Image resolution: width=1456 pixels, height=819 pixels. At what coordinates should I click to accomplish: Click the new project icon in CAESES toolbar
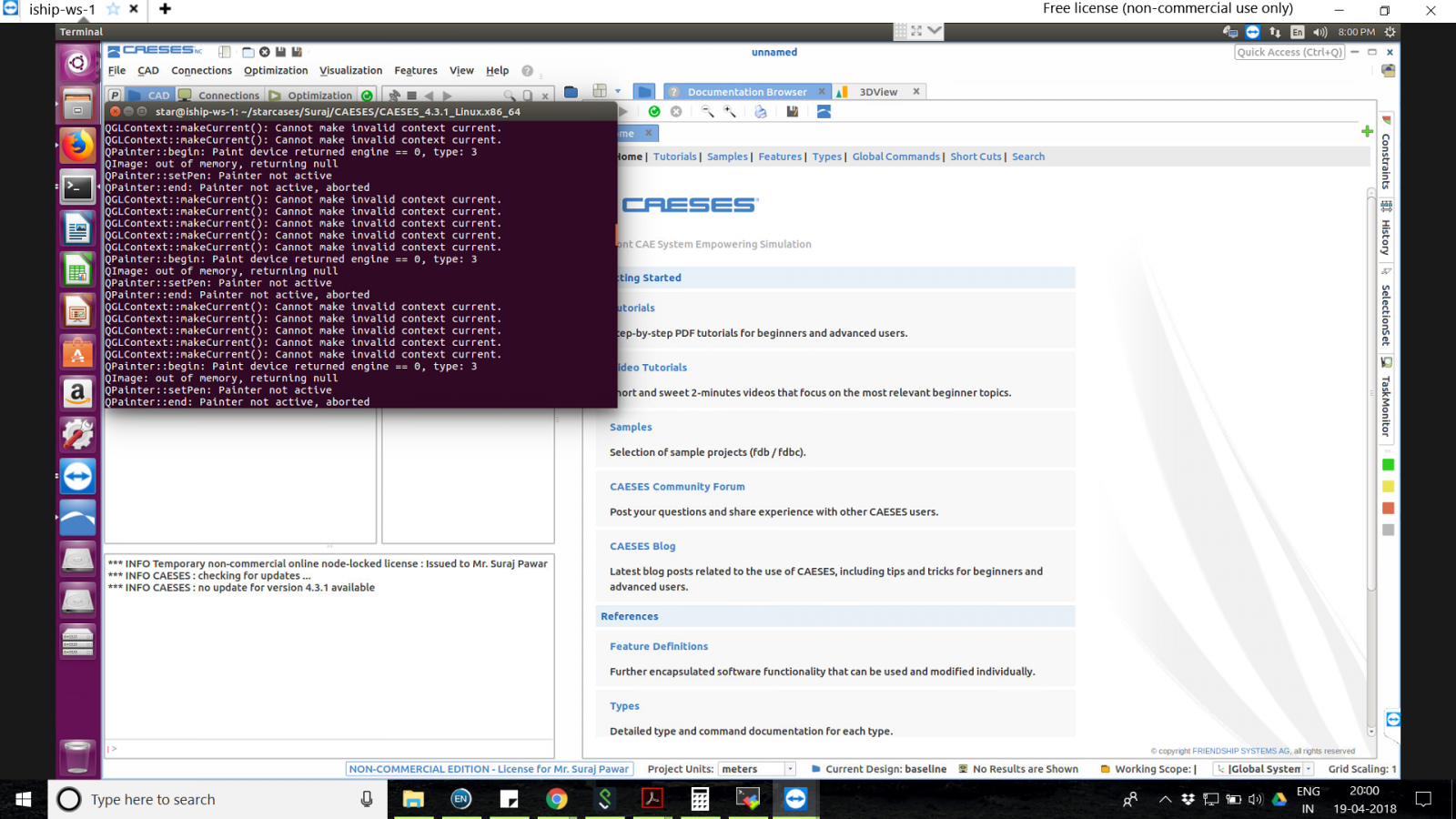pyautogui.click(x=248, y=52)
